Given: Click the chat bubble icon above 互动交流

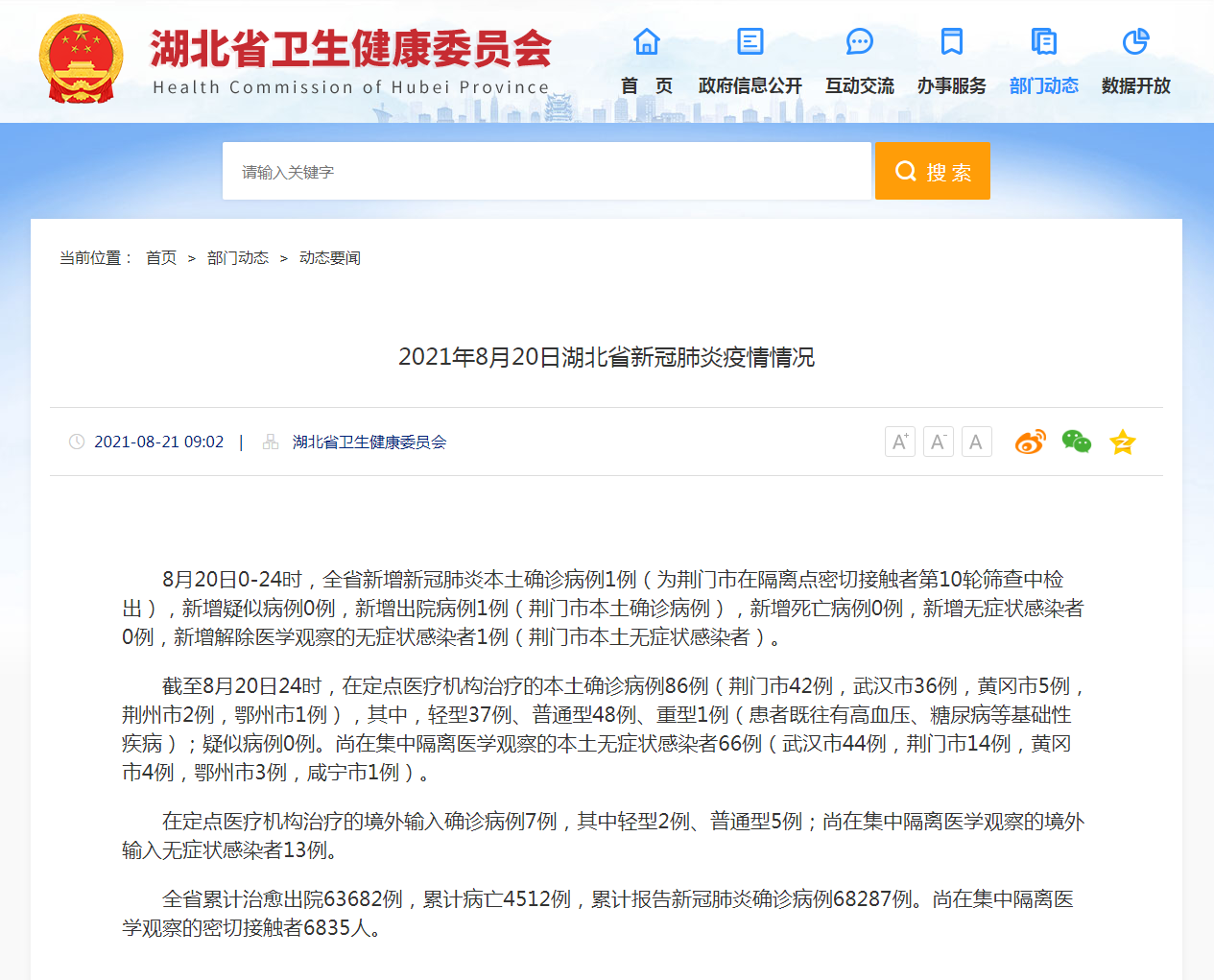Looking at the screenshot, I should pyautogui.click(x=860, y=41).
